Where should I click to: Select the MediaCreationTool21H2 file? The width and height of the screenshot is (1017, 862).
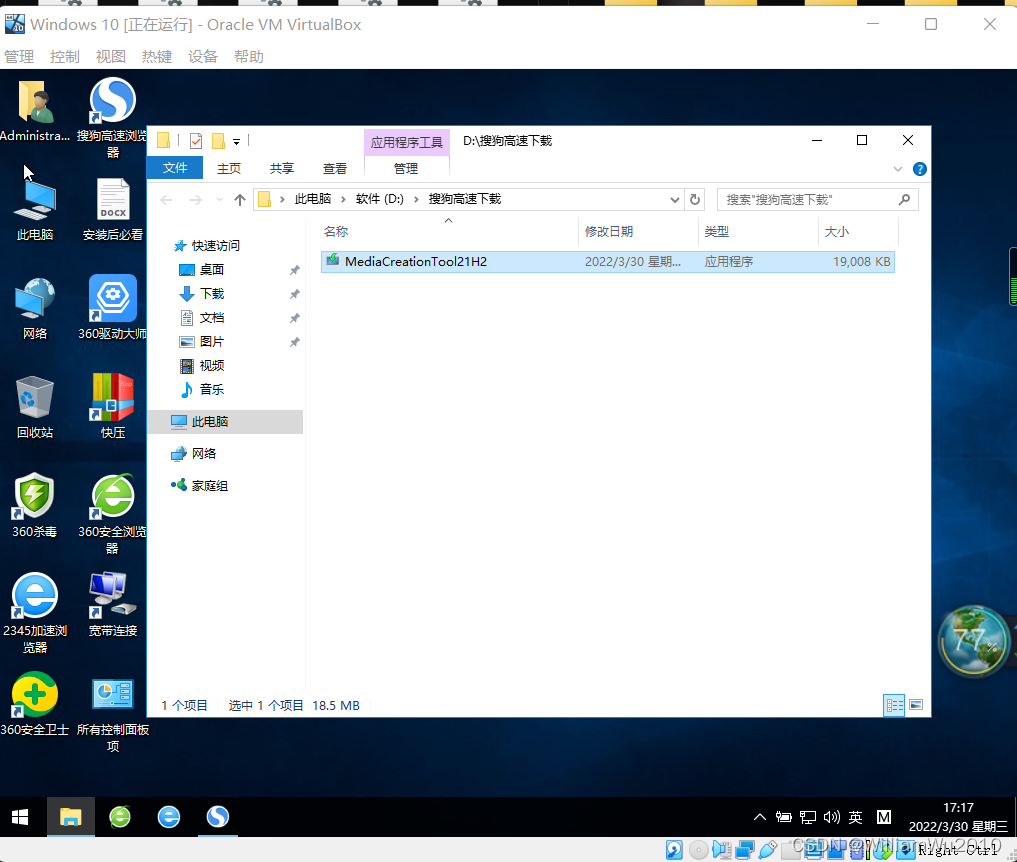608,261
